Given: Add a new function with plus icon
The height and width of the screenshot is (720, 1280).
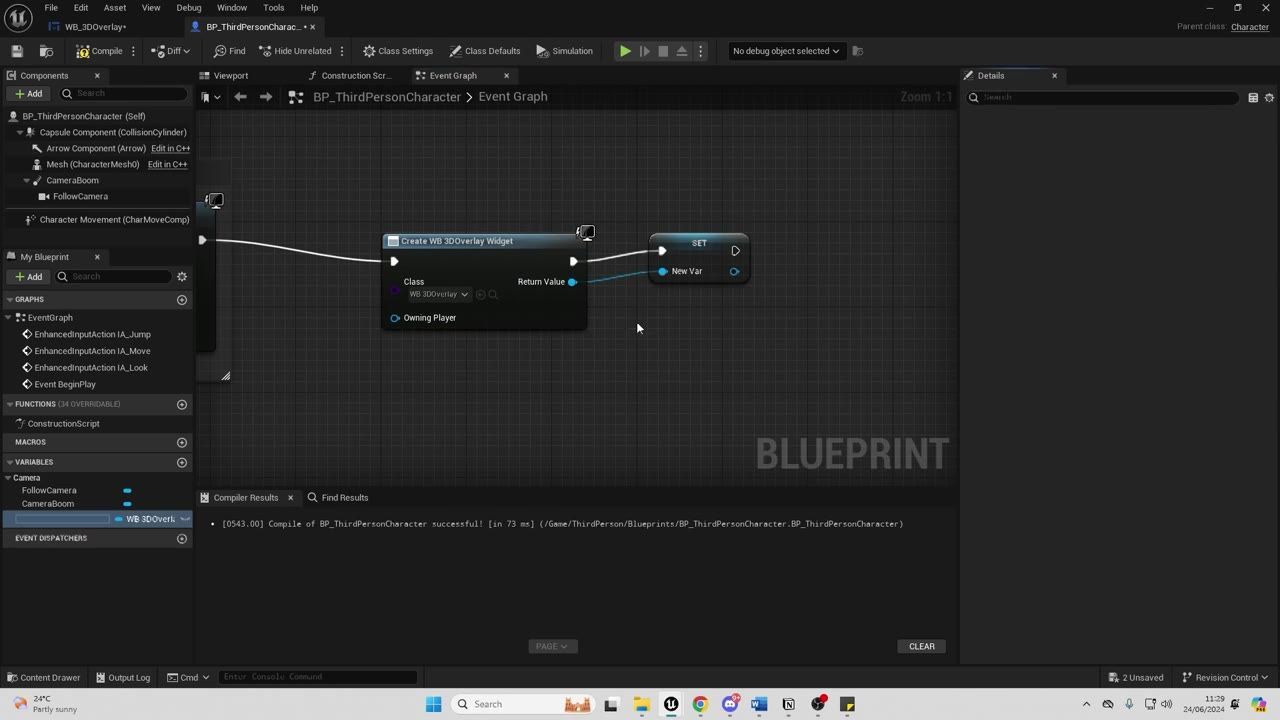Looking at the screenshot, I should click(182, 404).
